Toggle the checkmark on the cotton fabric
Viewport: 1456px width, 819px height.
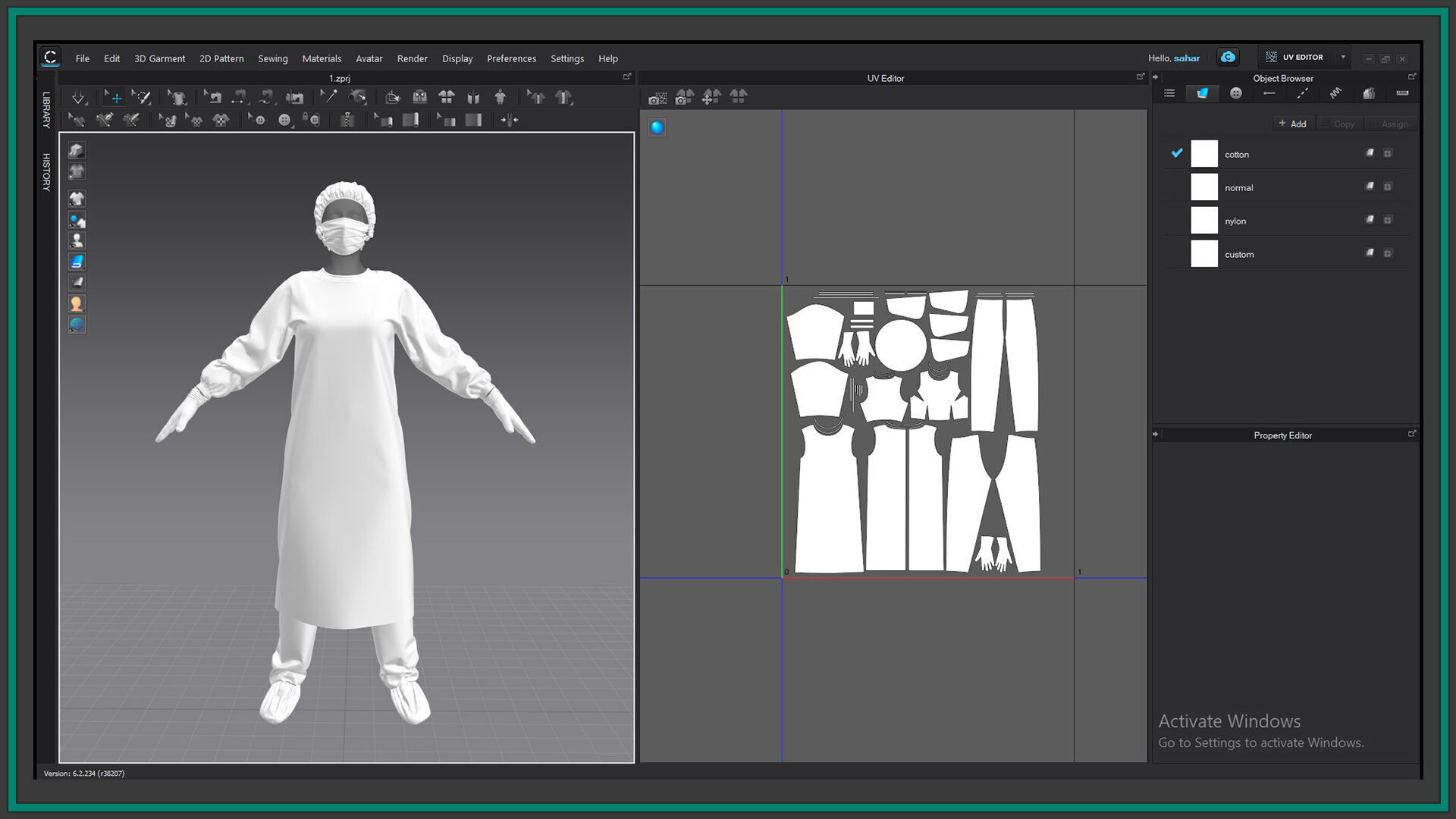(1177, 153)
